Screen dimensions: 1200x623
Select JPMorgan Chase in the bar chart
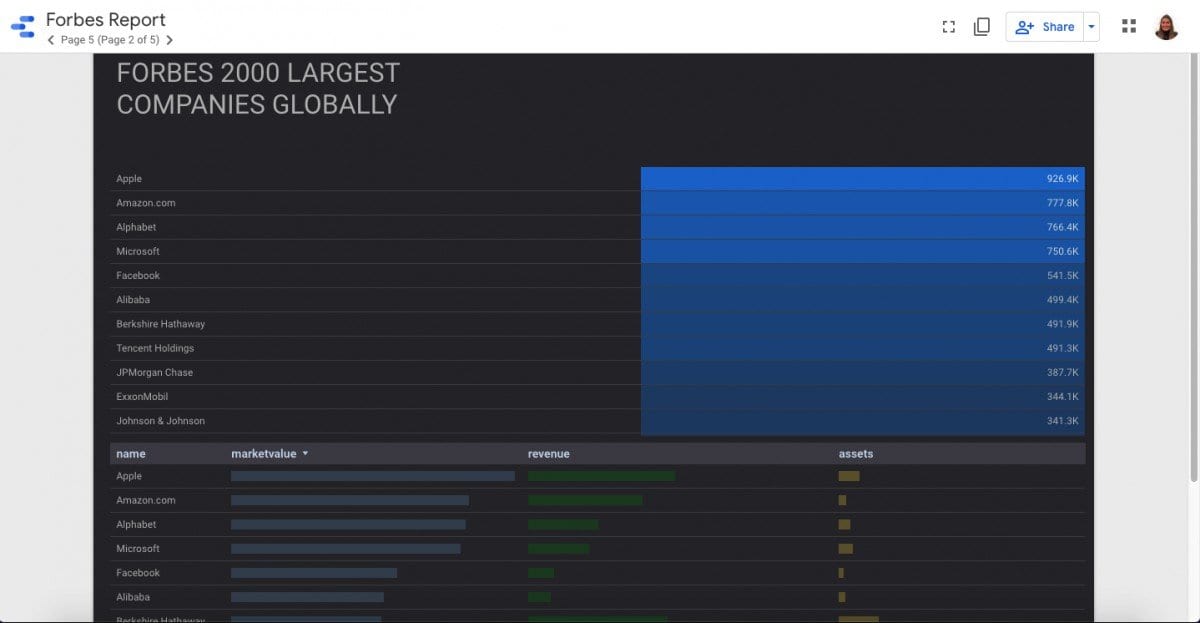pyautogui.click(x=155, y=373)
